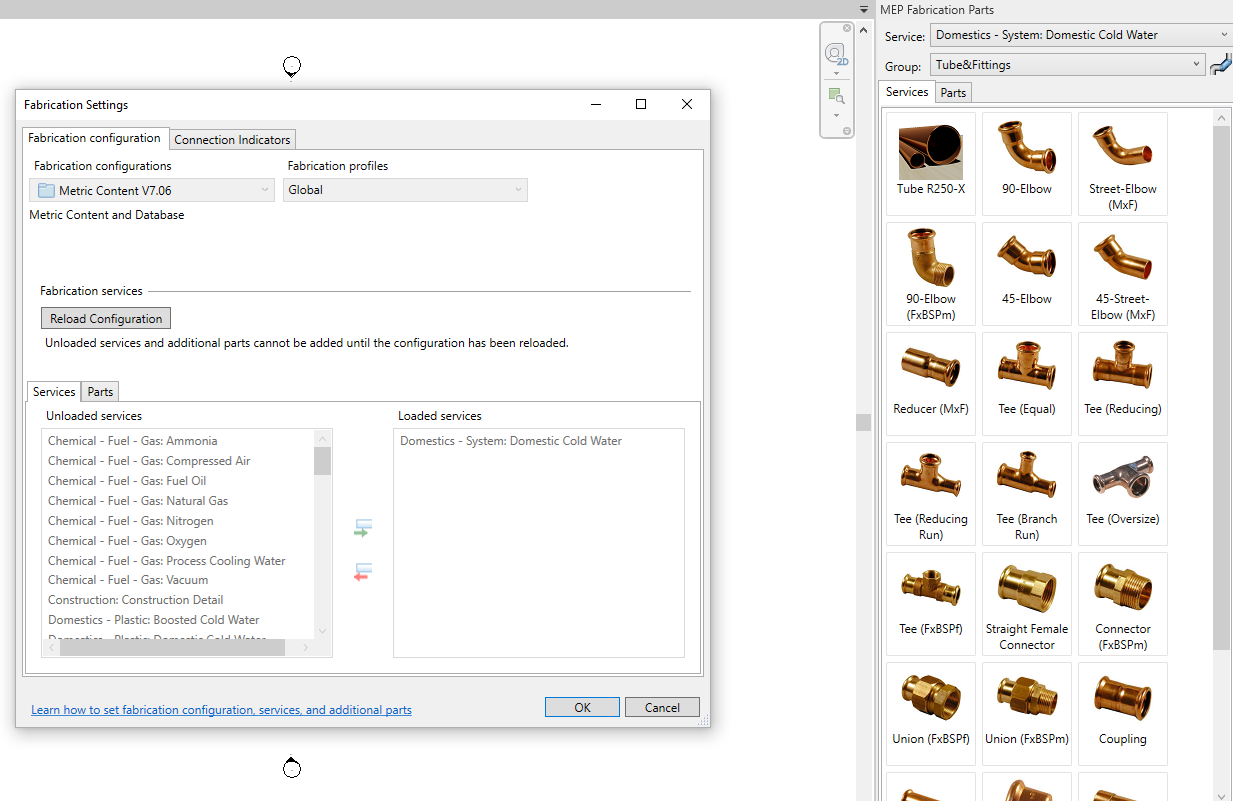The image size is (1233, 801).
Task: Select Chemical - Fuel - Gas: Compressed Air
Action: tap(149, 461)
